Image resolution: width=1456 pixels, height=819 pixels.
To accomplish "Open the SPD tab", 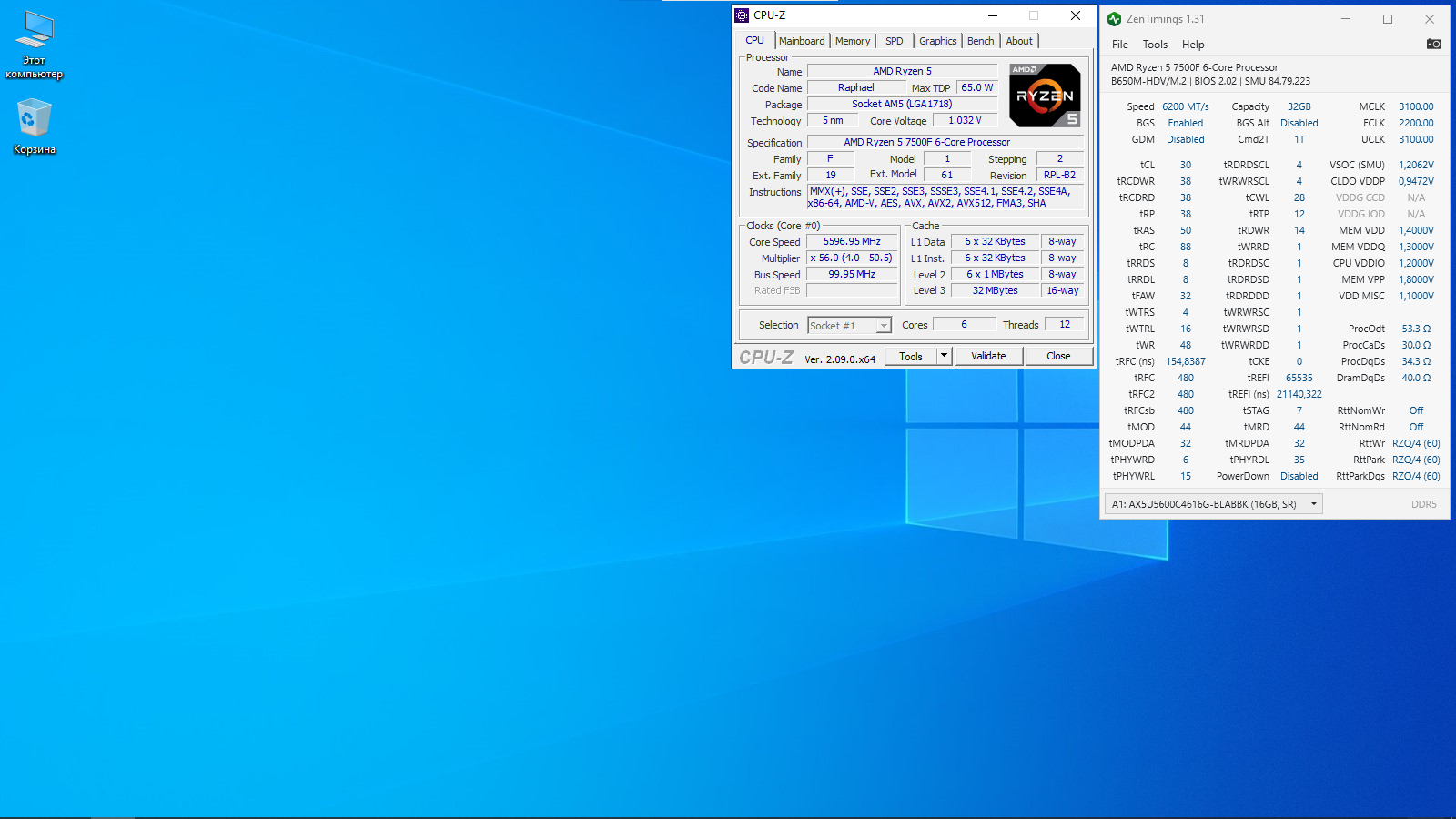I will pyautogui.click(x=895, y=41).
